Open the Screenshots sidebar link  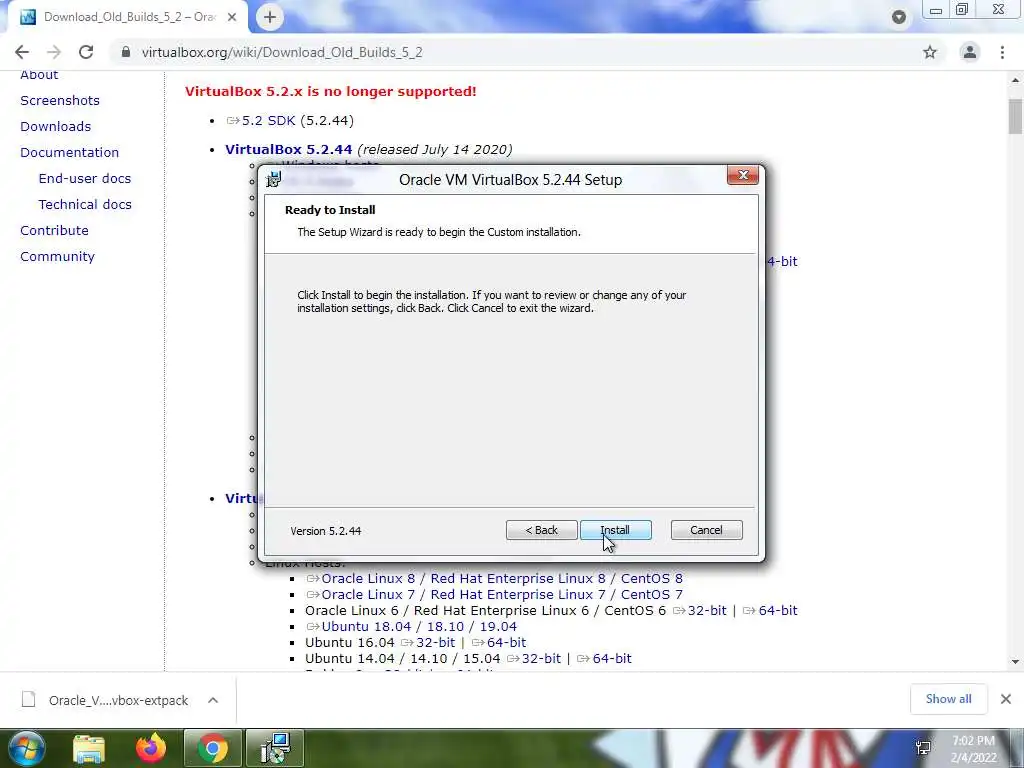[x=60, y=101]
